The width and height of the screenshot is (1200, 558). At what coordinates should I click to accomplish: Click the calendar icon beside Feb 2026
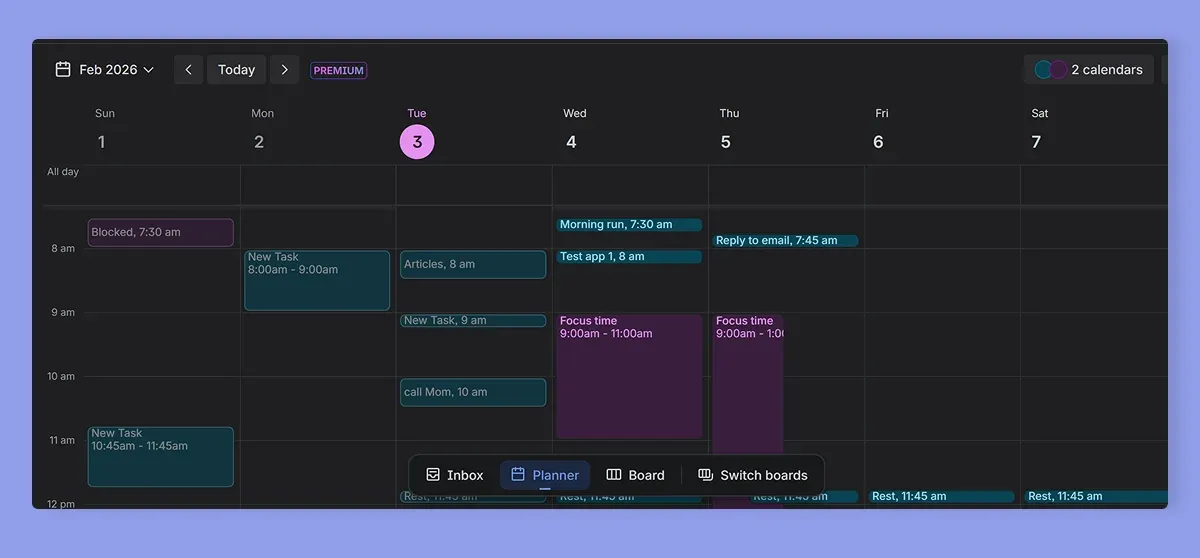[63, 69]
